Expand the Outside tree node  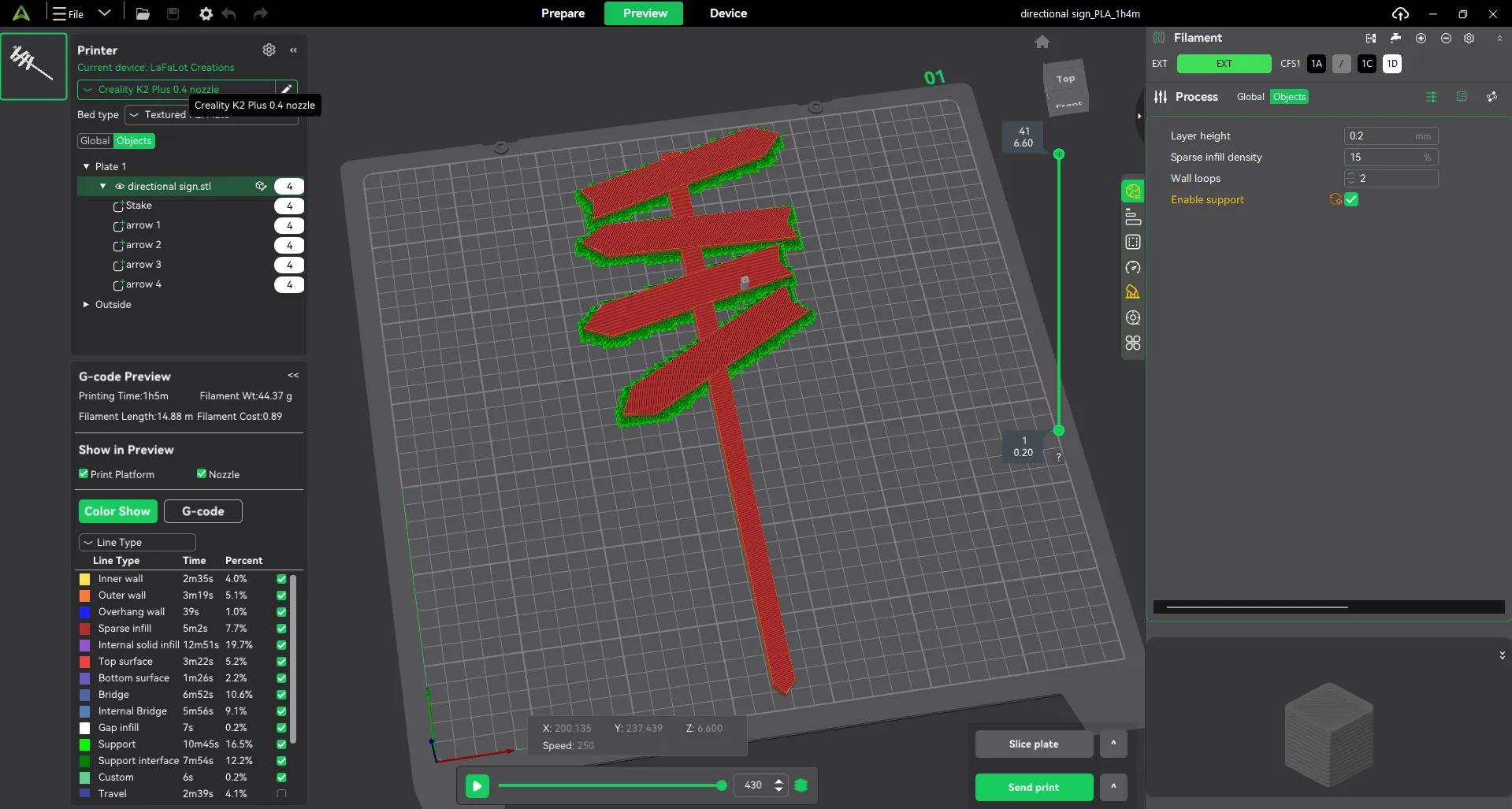coord(86,304)
